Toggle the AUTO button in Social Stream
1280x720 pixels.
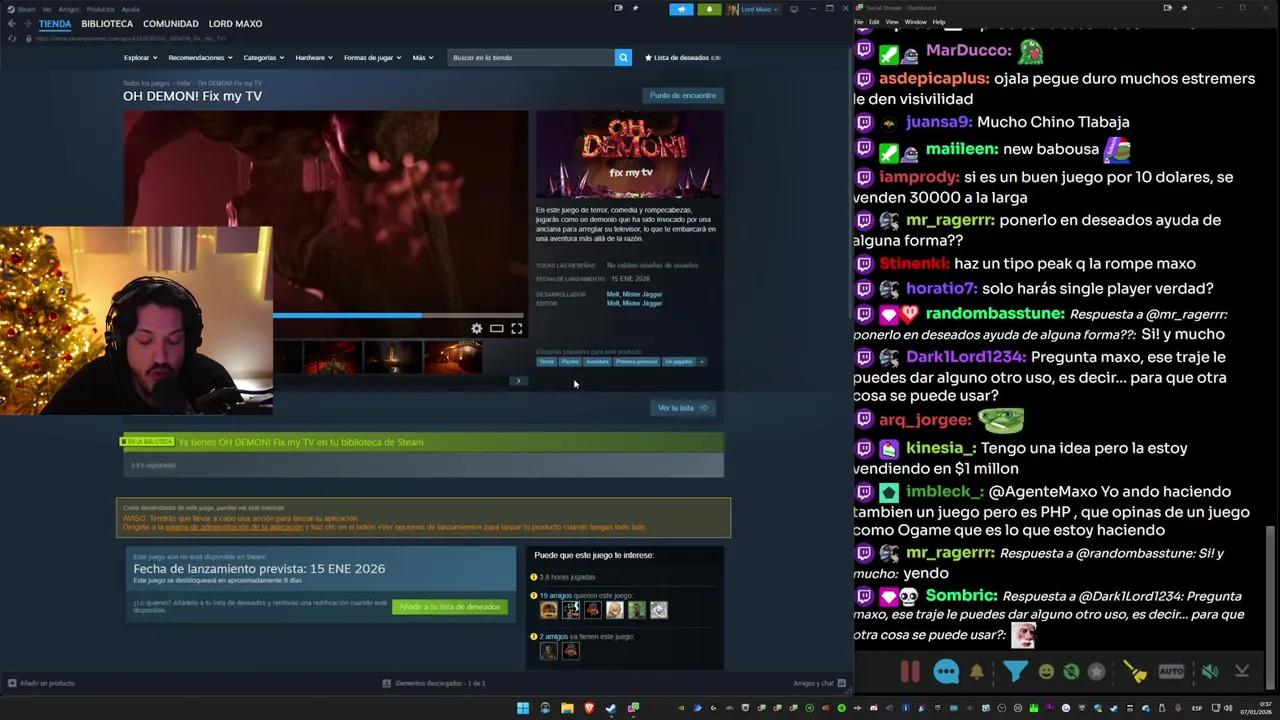point(1171,672)
